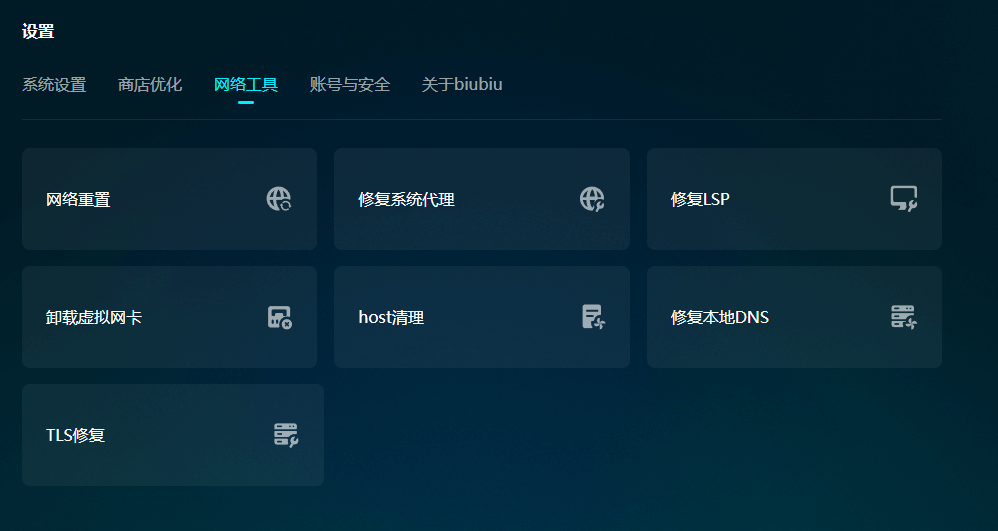
Task: Click the 设置 page title
Action: (38, 31)
